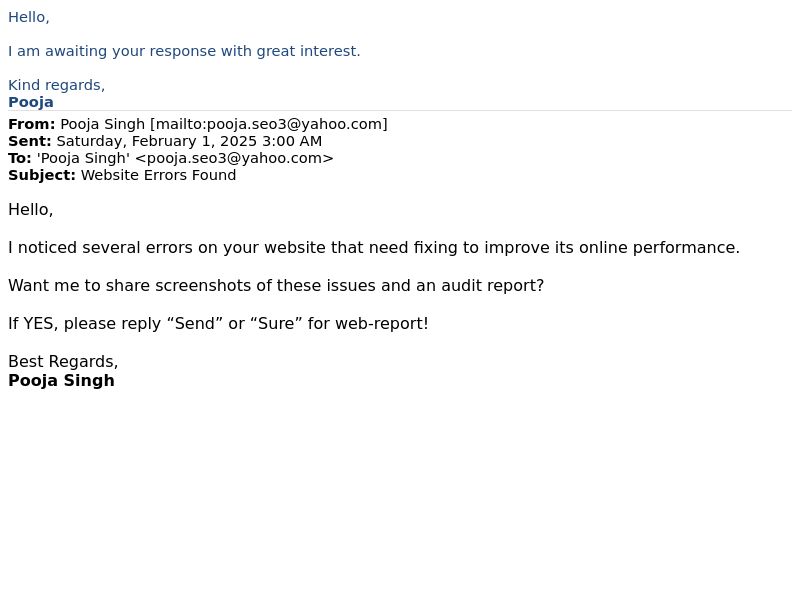The height and width of the screenshot is (600, 800).
Task: Click the 'Kind regards,' closing text
Action: pyautogui.click(x=57, y=85)
